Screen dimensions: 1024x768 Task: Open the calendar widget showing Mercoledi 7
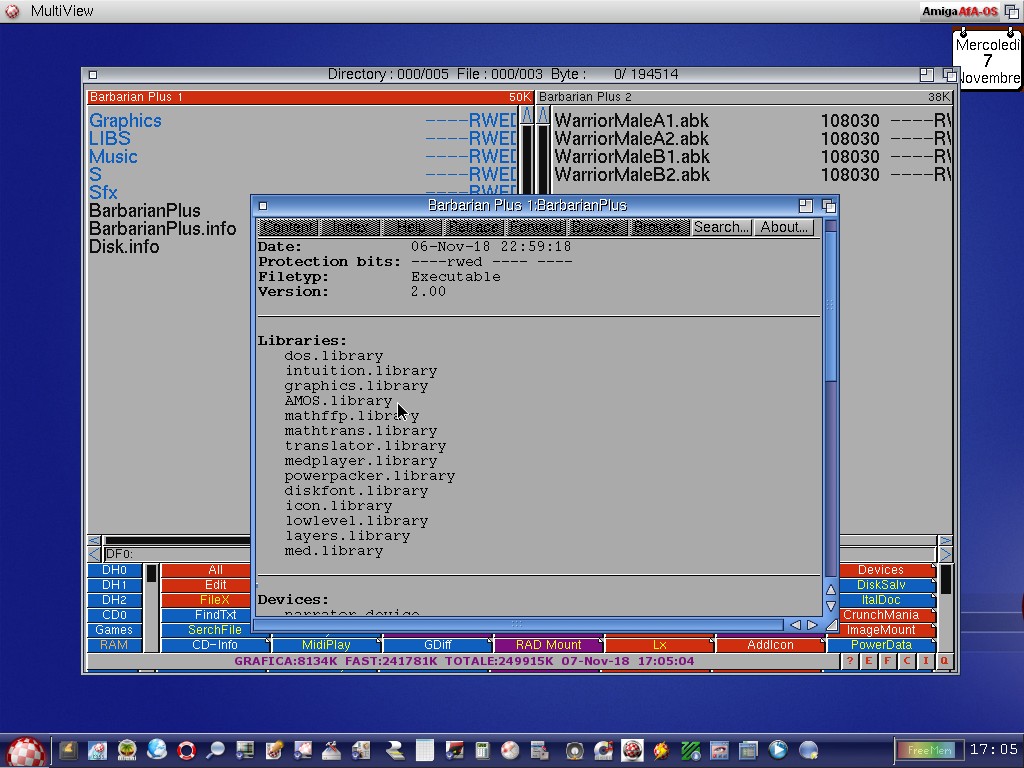(x=987, y=61)
